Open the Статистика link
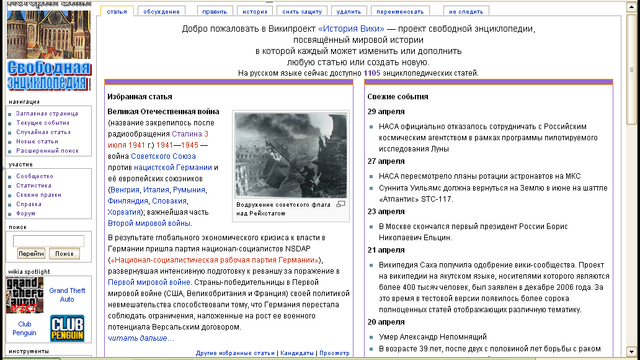 click(x=33, y=186)
